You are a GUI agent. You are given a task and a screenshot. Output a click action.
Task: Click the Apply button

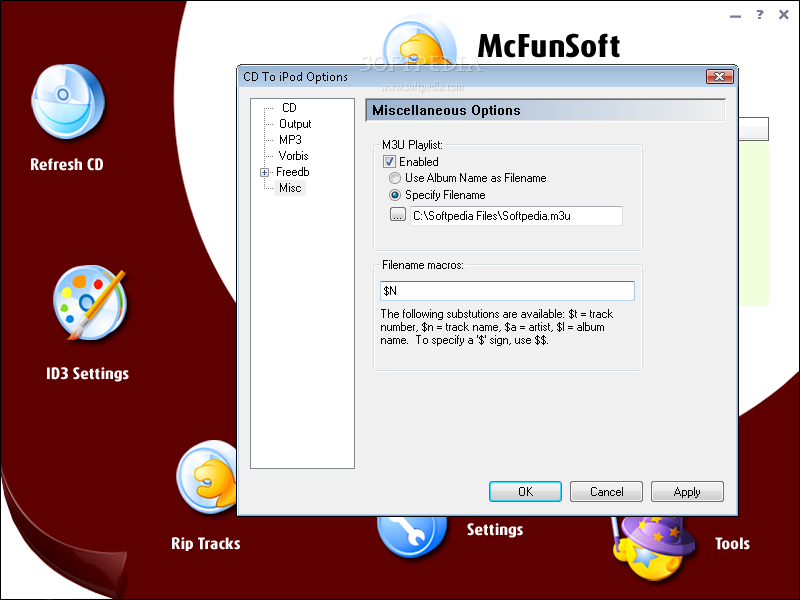(x=687, y=491)
